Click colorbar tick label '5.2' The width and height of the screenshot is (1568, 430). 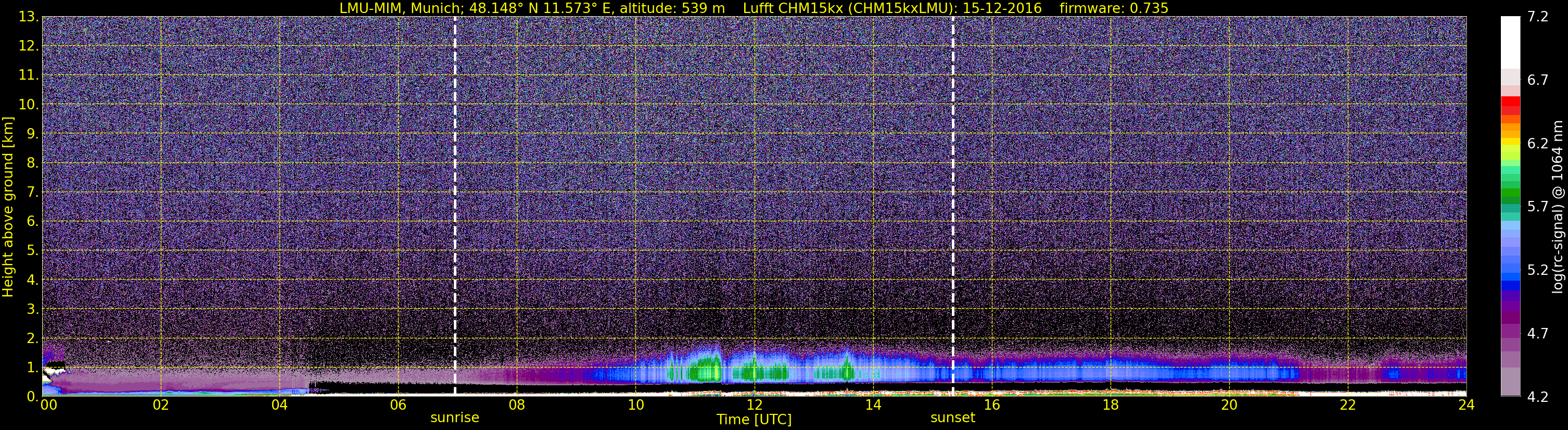coord(1538,270)
